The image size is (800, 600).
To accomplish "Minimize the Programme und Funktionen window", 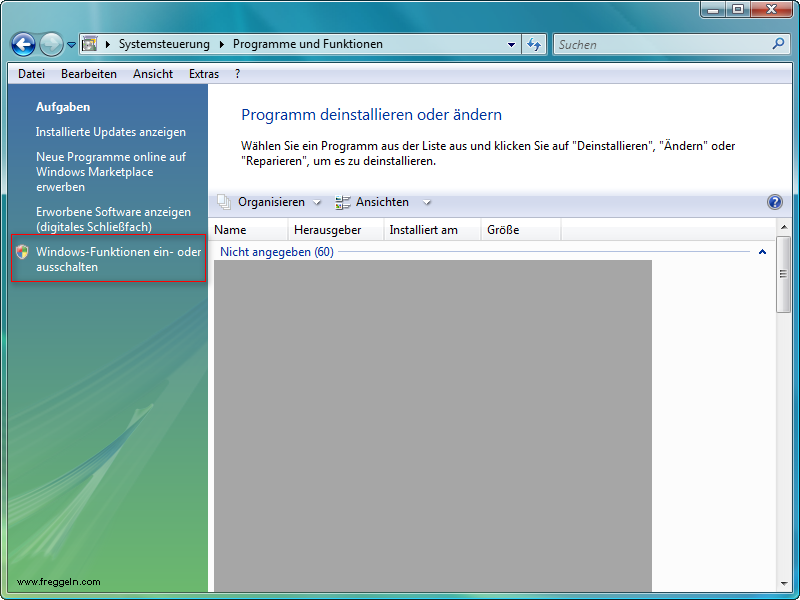I will click(714, 10).
